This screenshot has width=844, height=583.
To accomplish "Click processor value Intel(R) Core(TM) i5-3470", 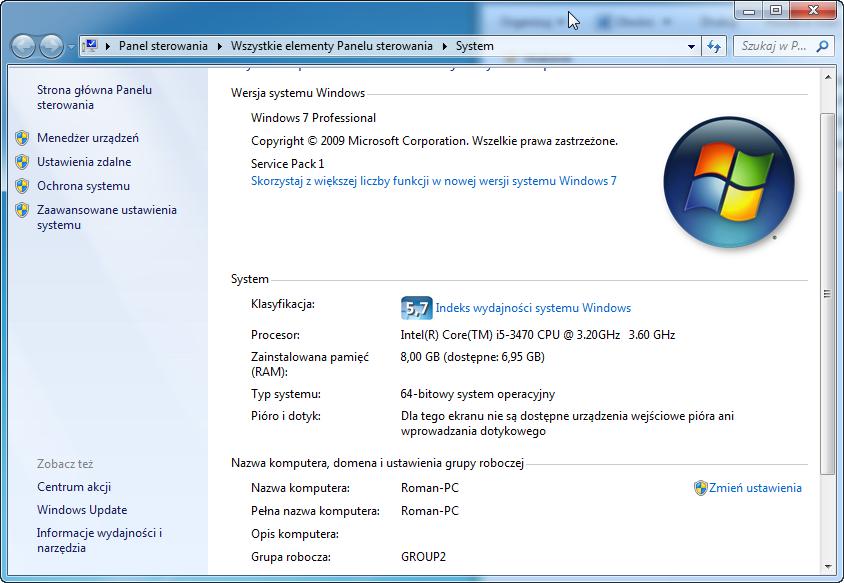I will pyautogui.click(x=538, y=335).
